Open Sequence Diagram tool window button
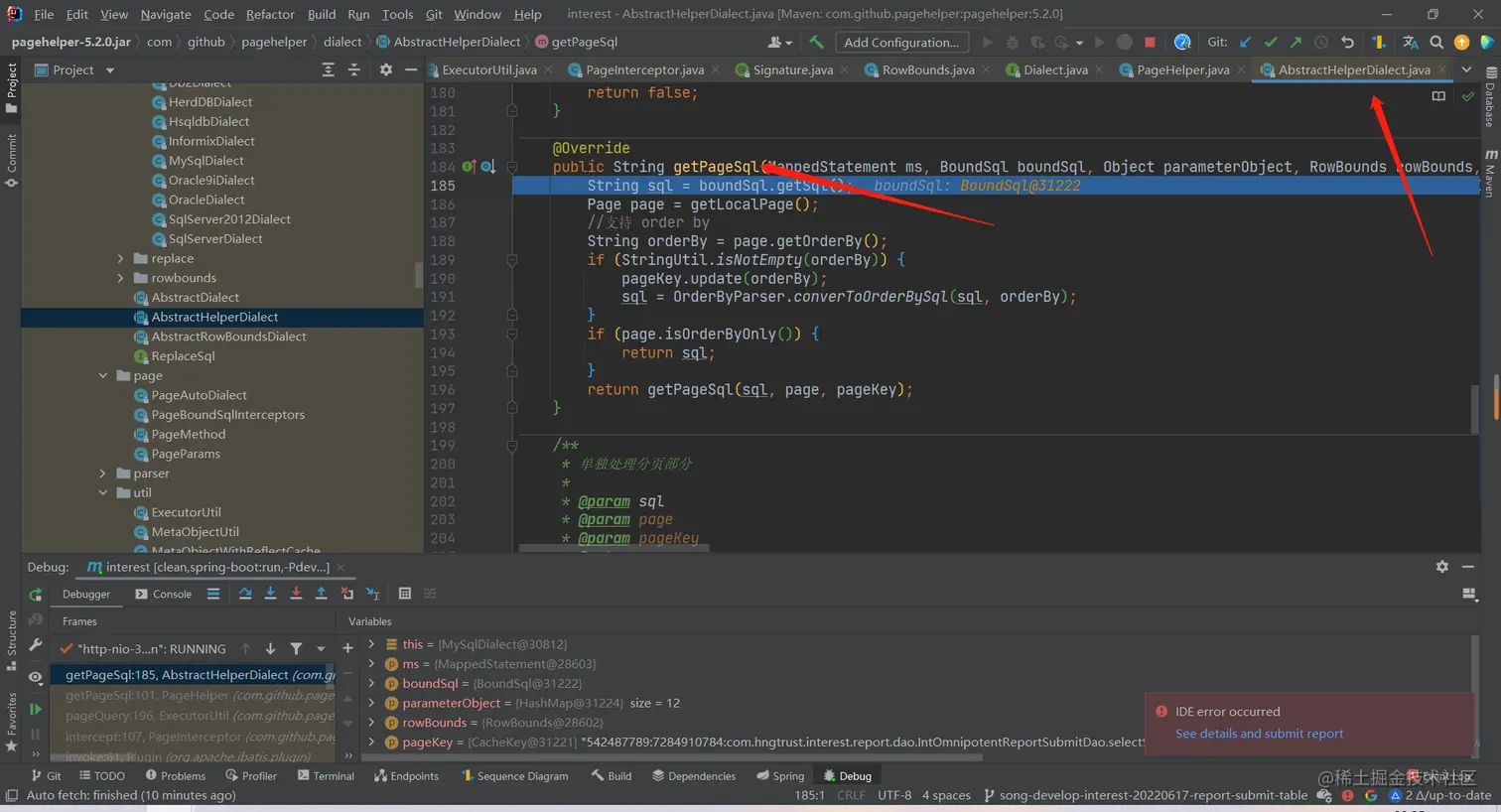This screenshot has width=1501, height=812. [514, 776]
